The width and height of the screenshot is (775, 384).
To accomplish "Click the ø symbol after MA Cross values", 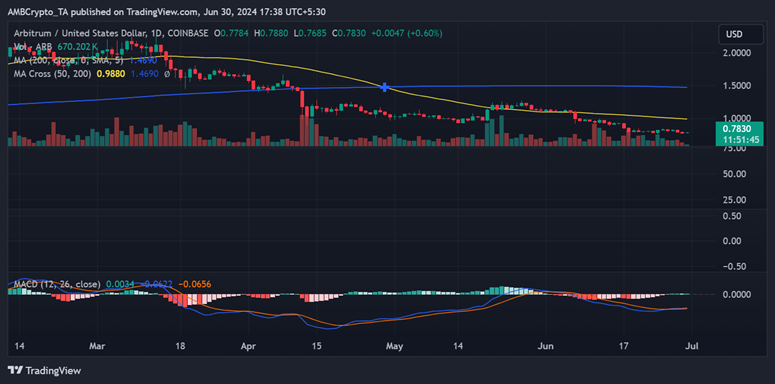I will point(167,74).
